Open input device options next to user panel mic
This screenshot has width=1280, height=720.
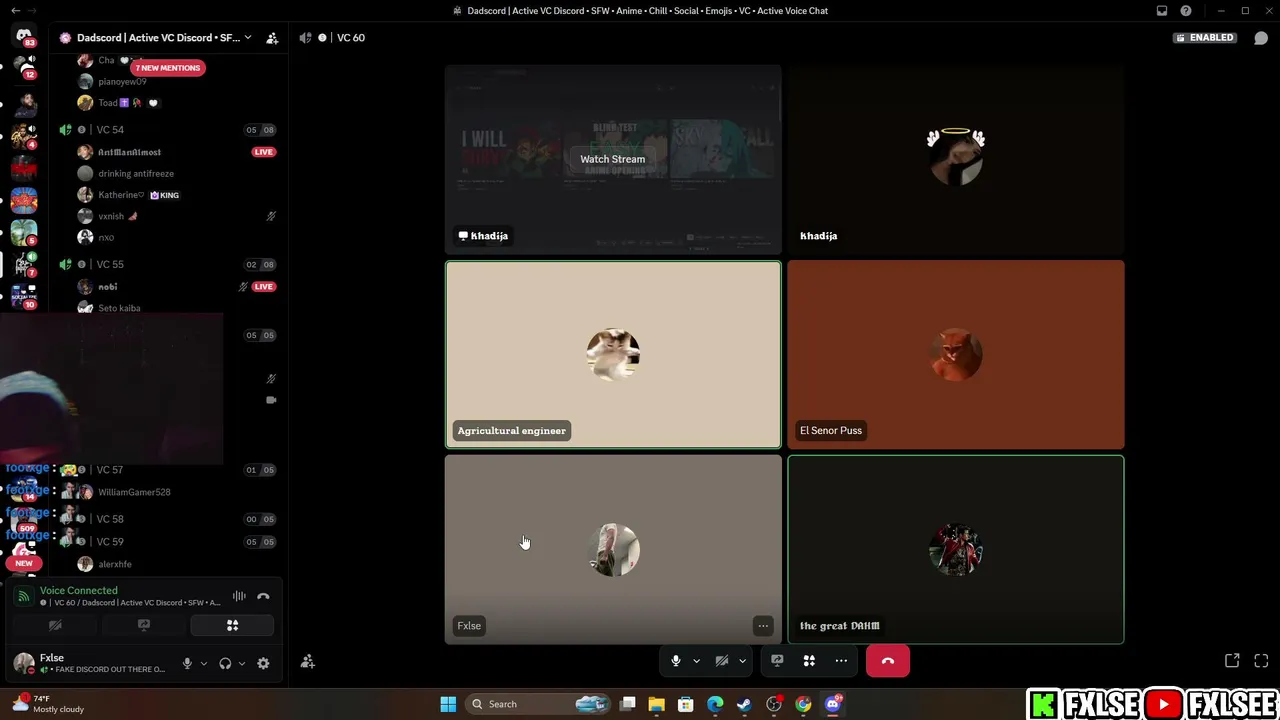pos(204,663)
